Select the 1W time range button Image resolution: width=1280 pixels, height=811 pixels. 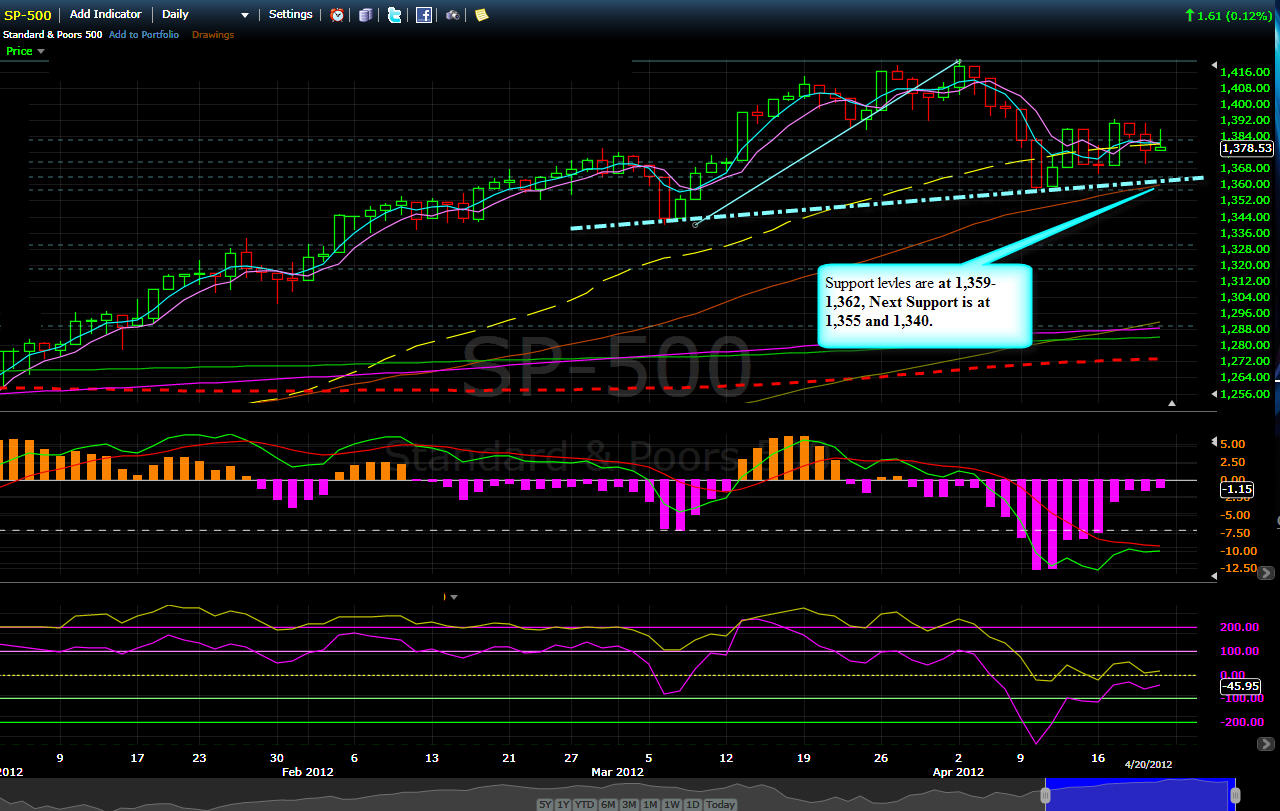[673, 804]
